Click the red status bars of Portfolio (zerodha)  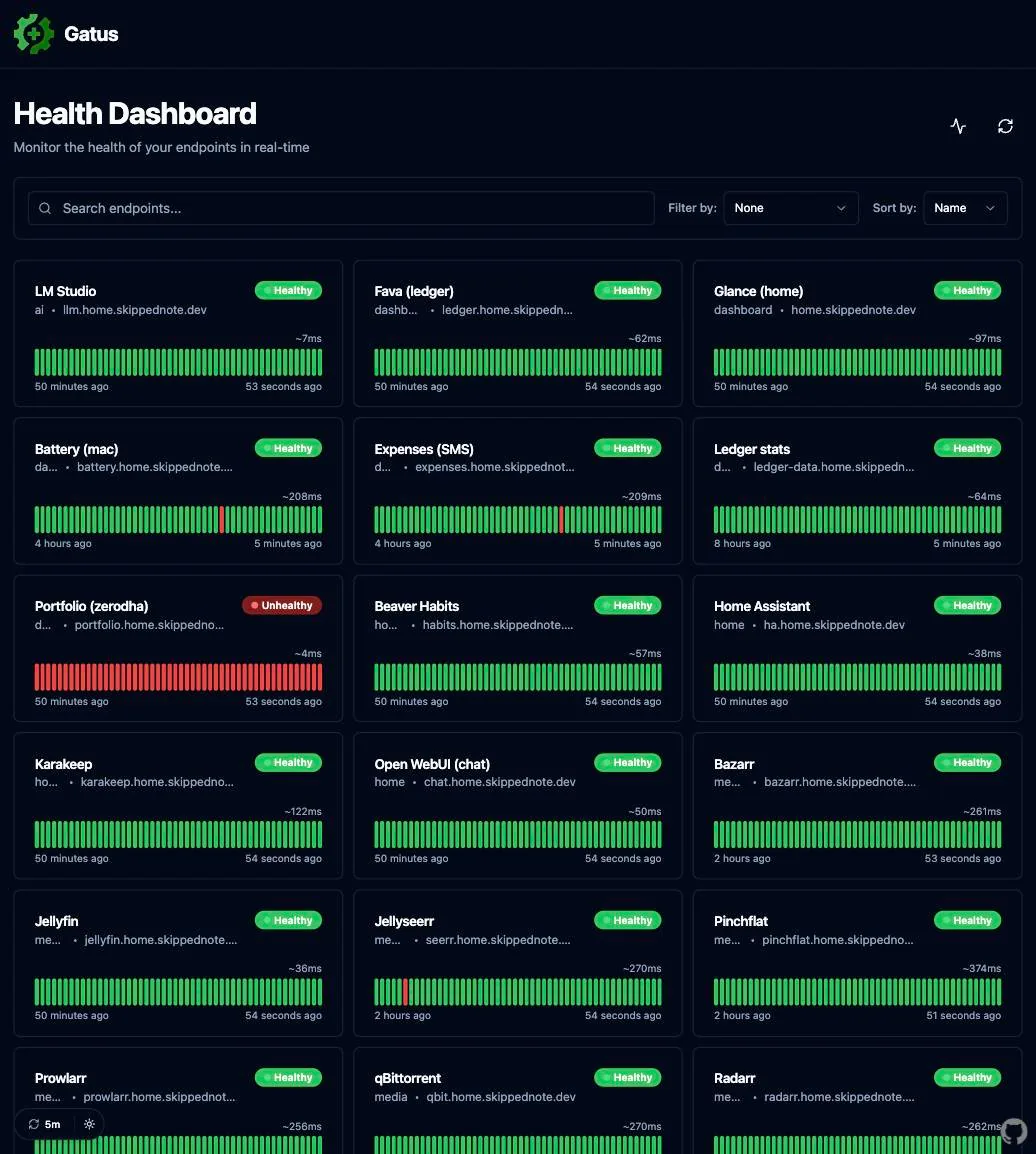click(178, 677)
